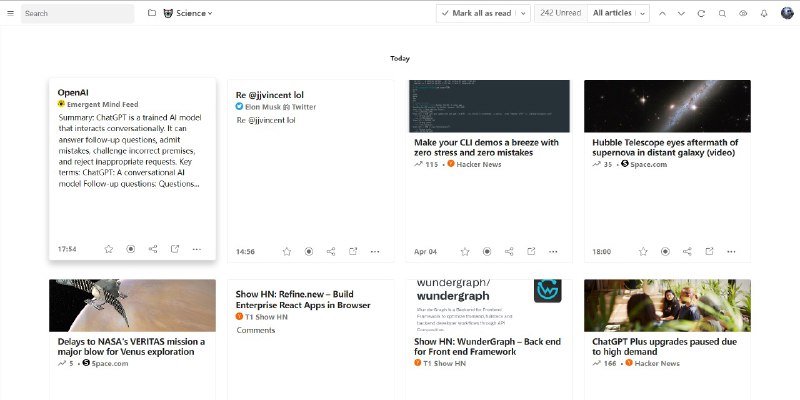Click Space.com source on Hubble card
This screenshot has width=800, height=400.
click(x=648, y=164)
